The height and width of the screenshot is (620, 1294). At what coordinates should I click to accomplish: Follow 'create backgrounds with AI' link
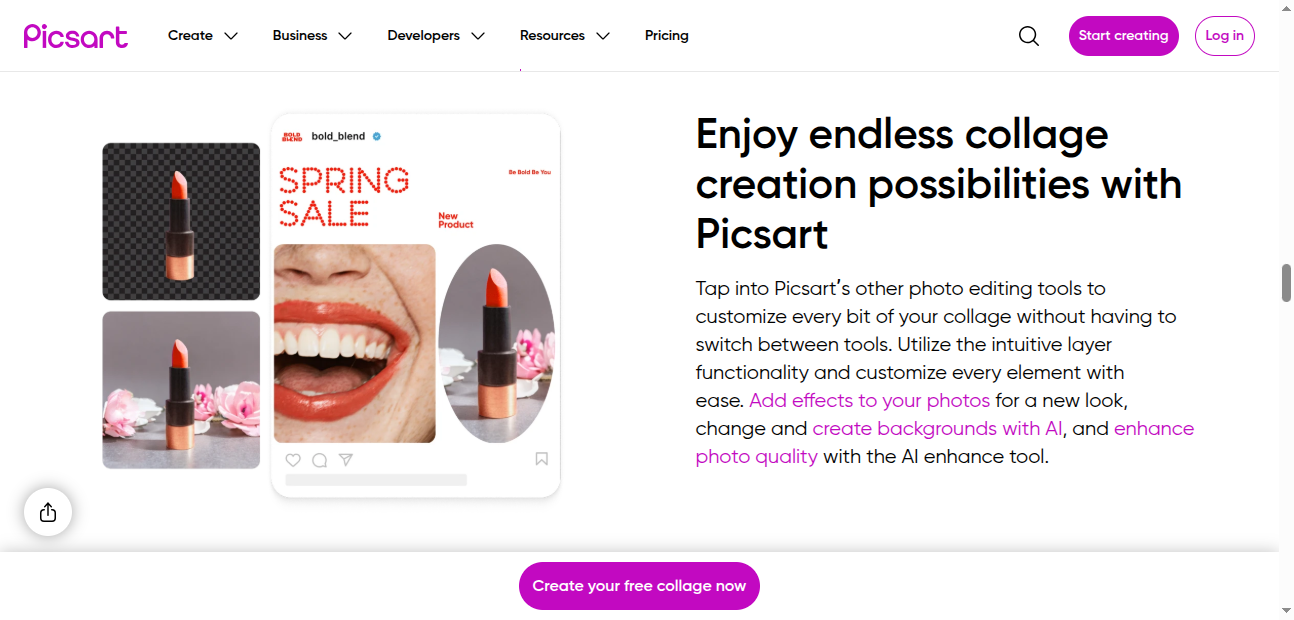coord(937,429)
